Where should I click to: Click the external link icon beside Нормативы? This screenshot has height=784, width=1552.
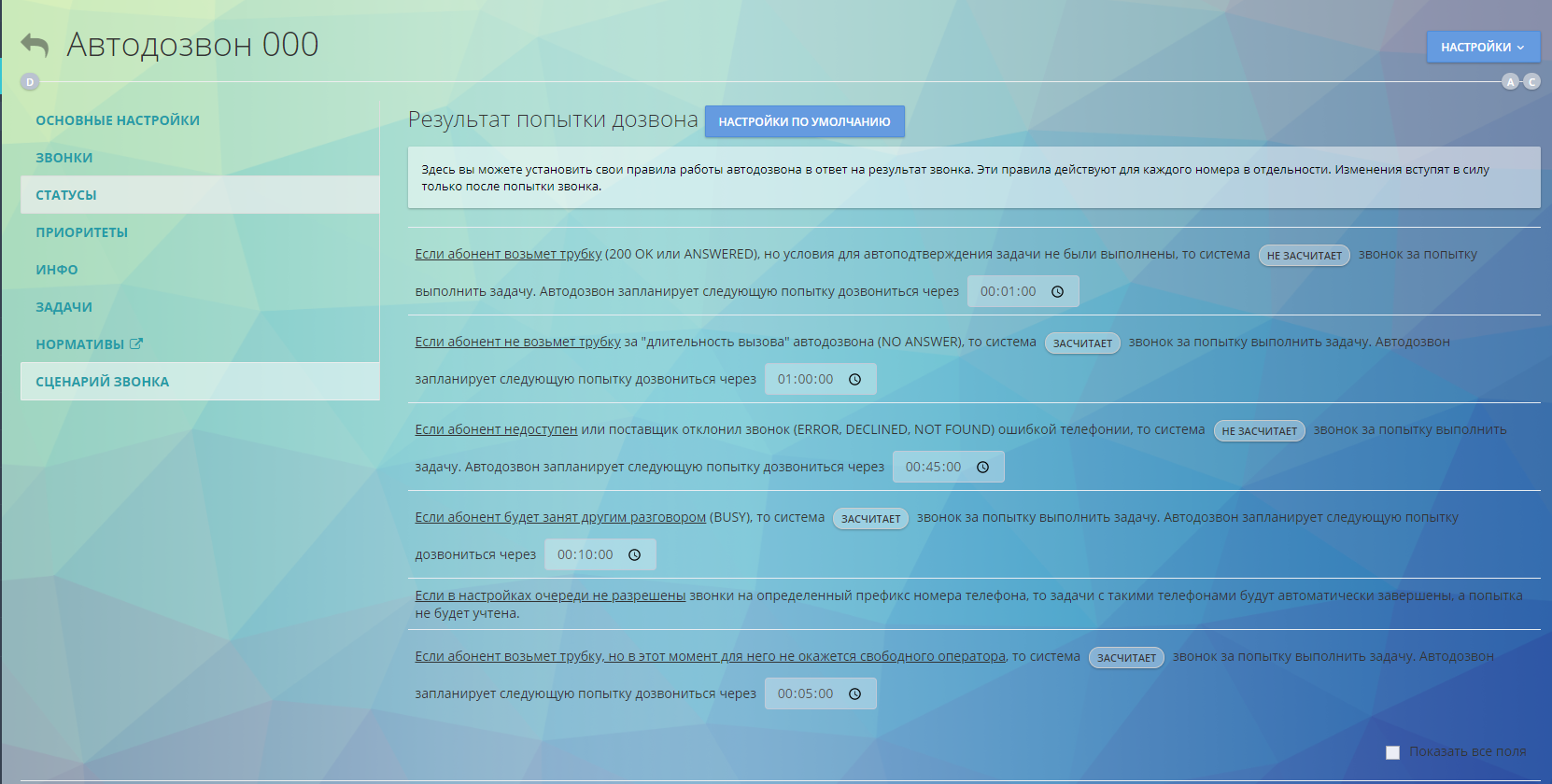pos(136,343)
